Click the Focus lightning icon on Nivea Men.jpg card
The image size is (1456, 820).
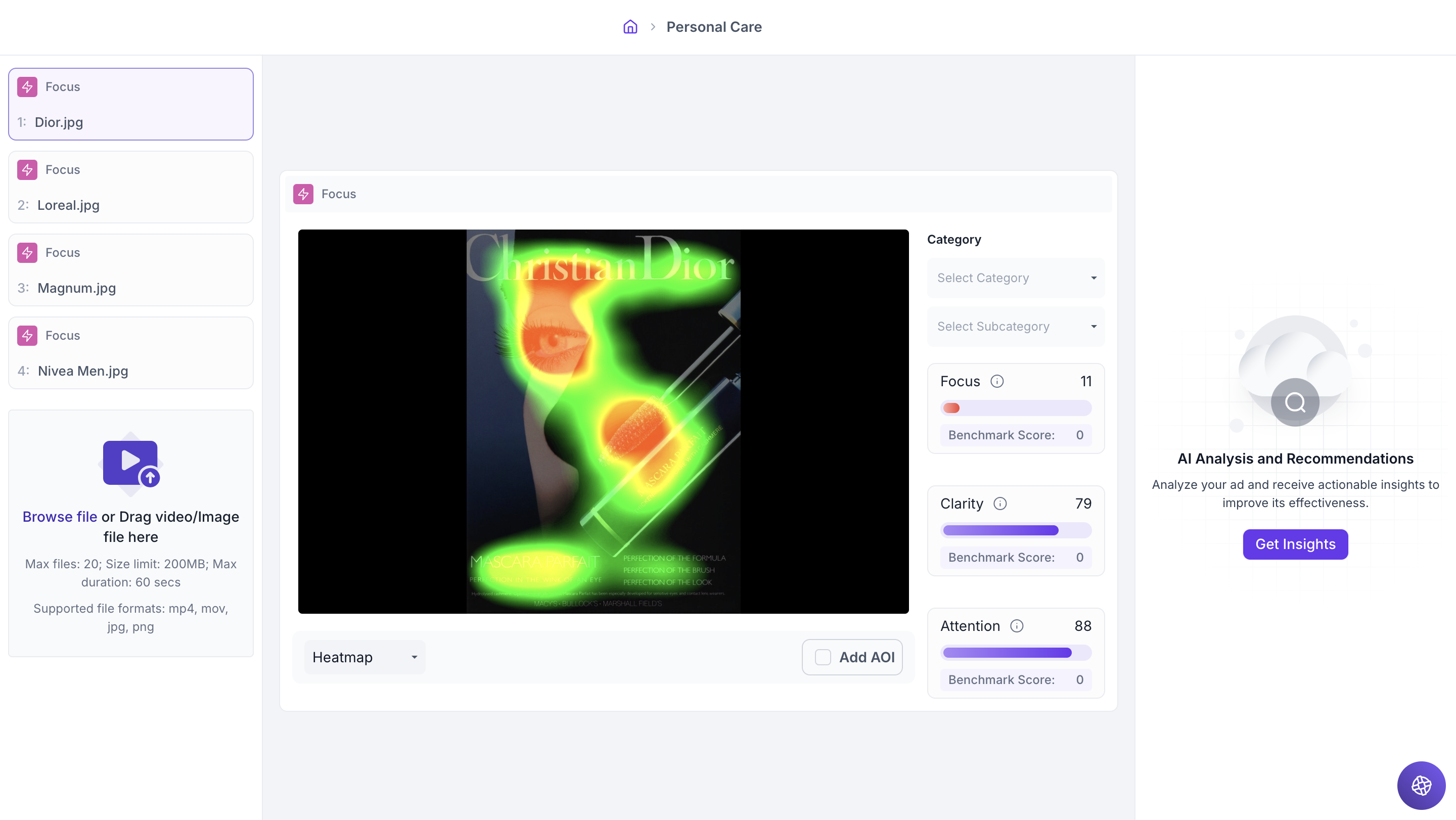(x=27, y=336)
